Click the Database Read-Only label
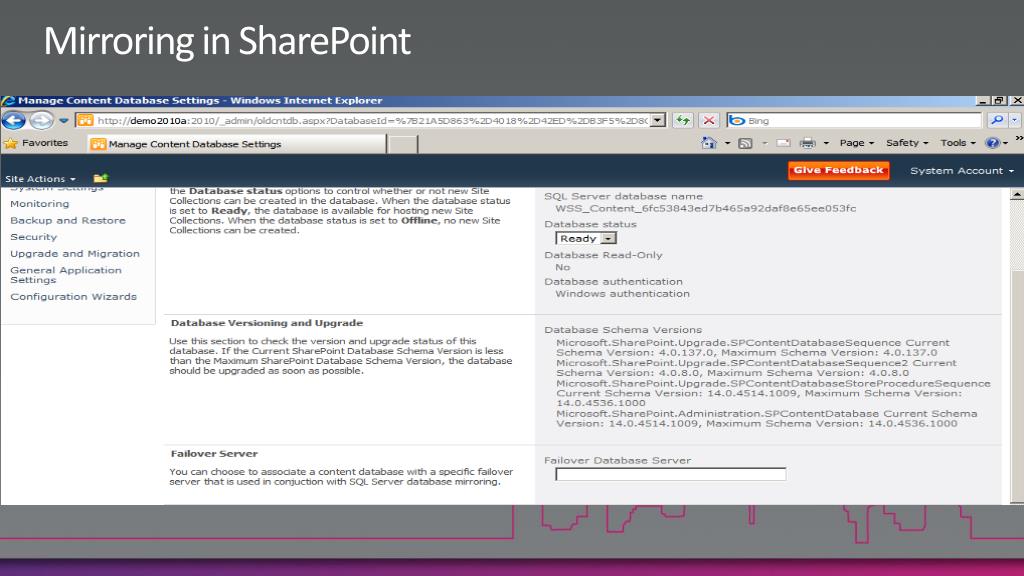Viewport: 1024px width, 576px height. 603,255
